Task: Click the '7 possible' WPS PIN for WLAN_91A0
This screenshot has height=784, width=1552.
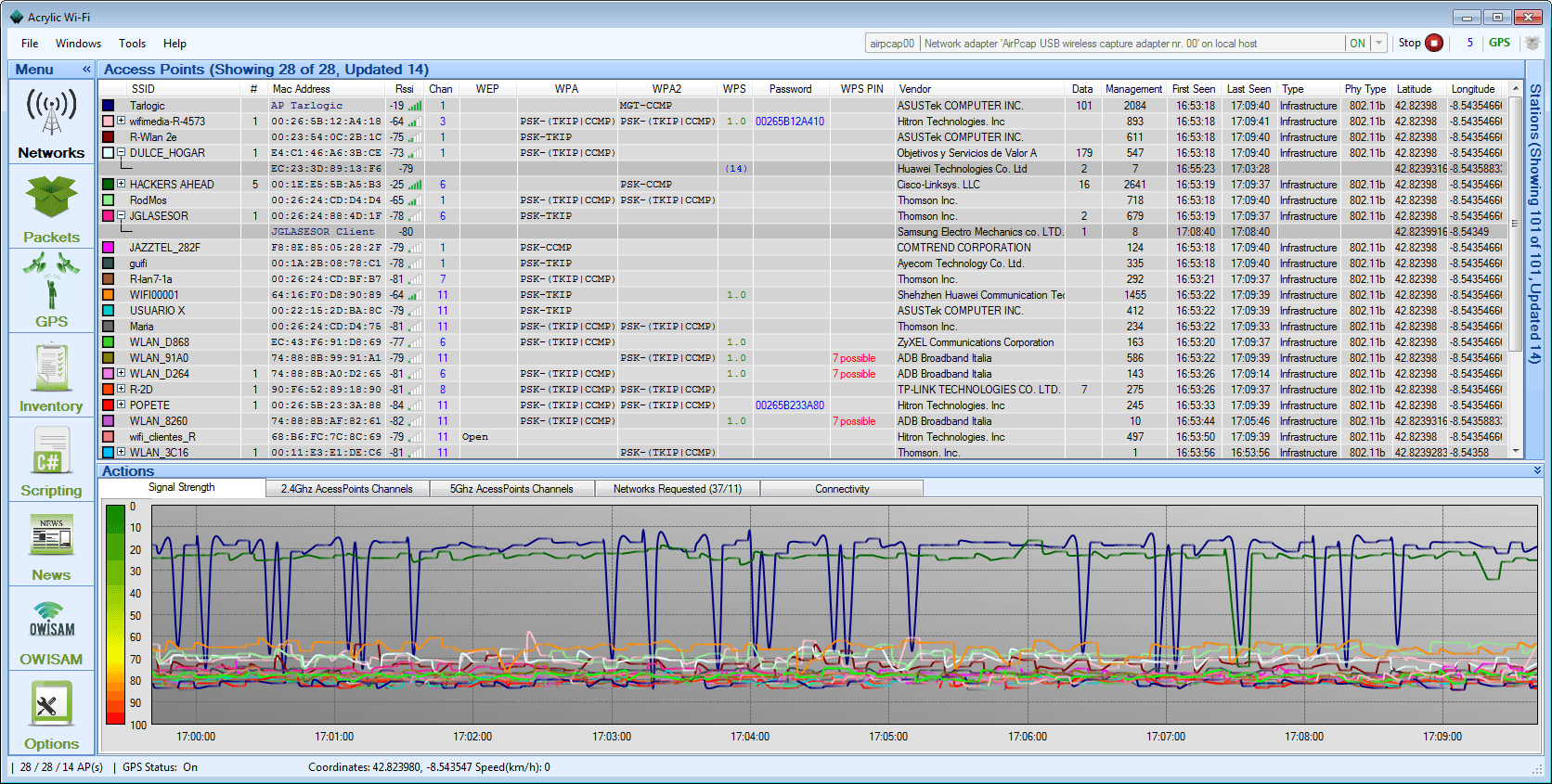Action: point(854,358)
